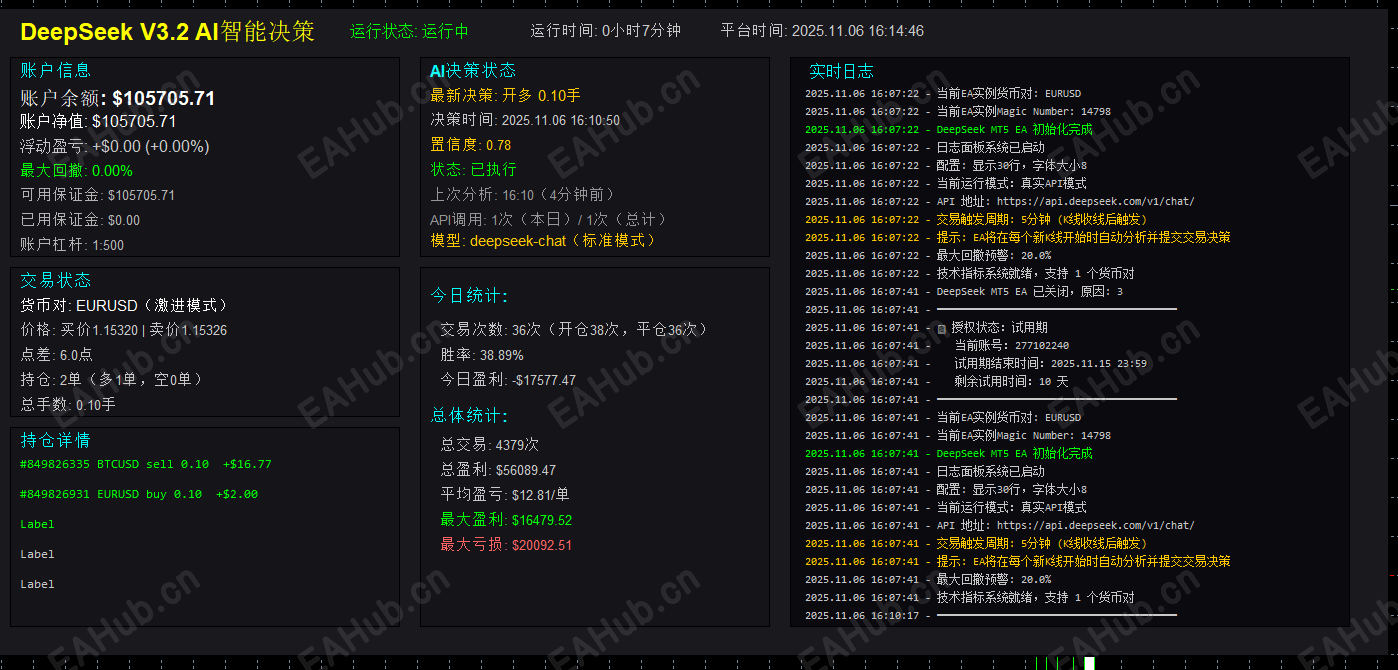The height and width of the screenshot is (670, 1398).
Task: Select the 运行状态: 运行中 status text
Action: coord(409,31)
